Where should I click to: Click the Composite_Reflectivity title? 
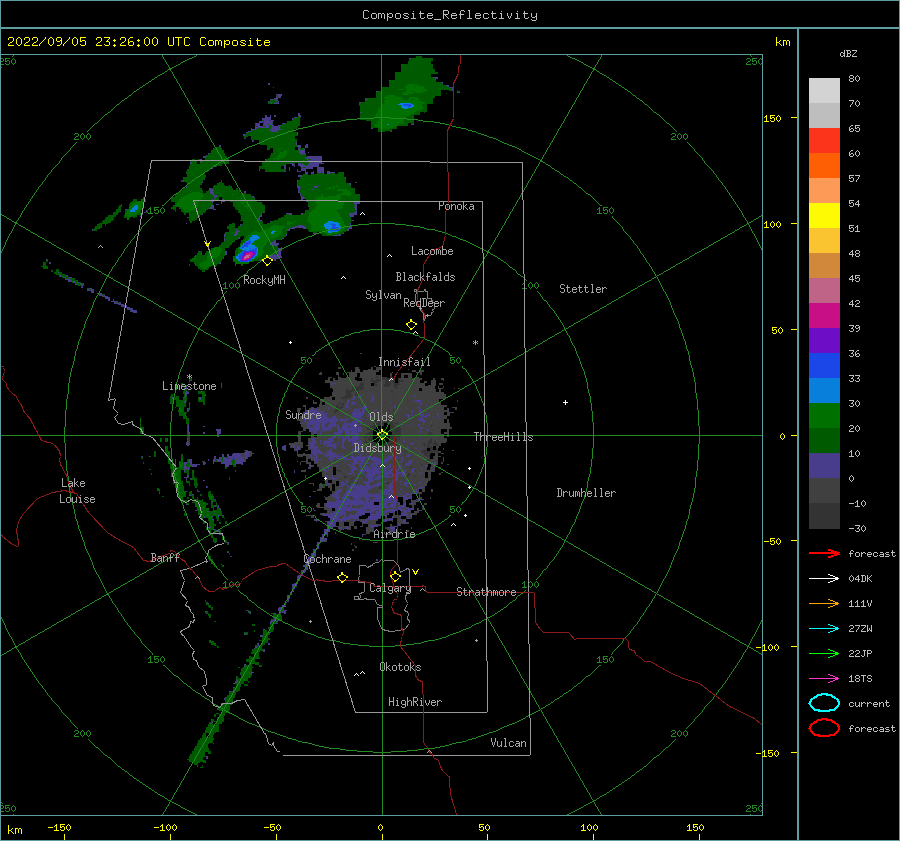click(x=449, y=15)
